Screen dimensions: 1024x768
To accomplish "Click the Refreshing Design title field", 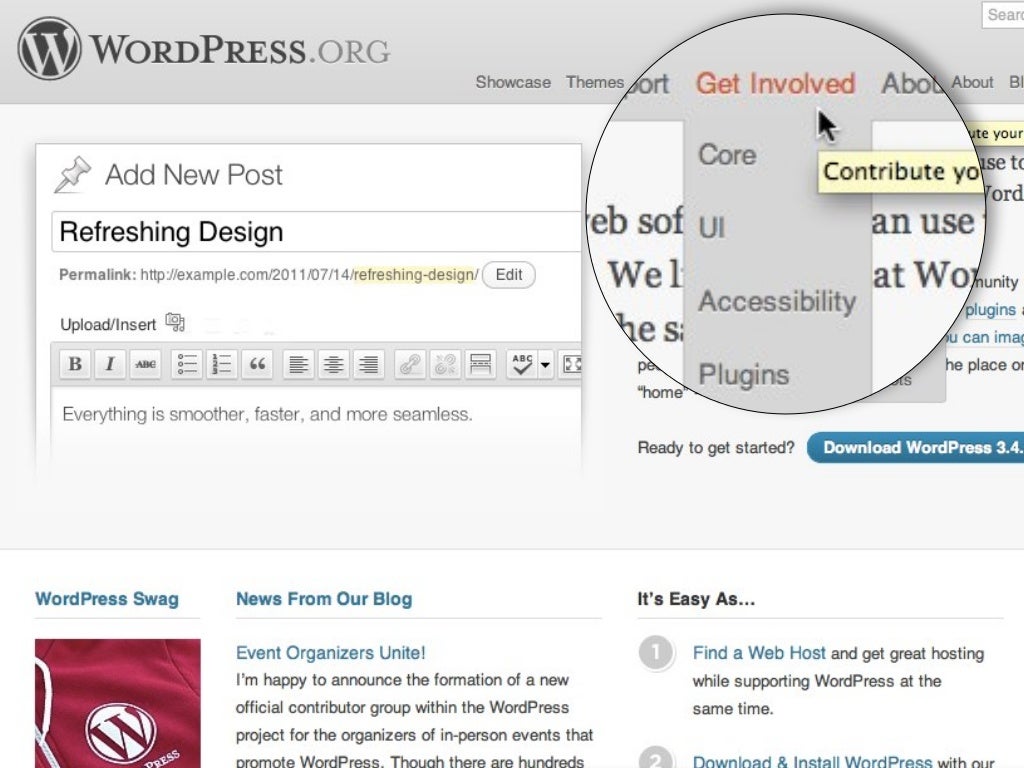I will tap(317, 232).
